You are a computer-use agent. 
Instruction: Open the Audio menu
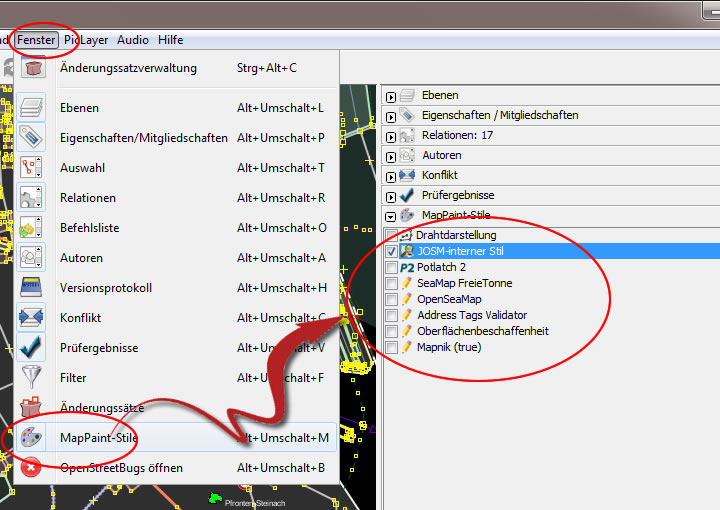click(133, 40)
